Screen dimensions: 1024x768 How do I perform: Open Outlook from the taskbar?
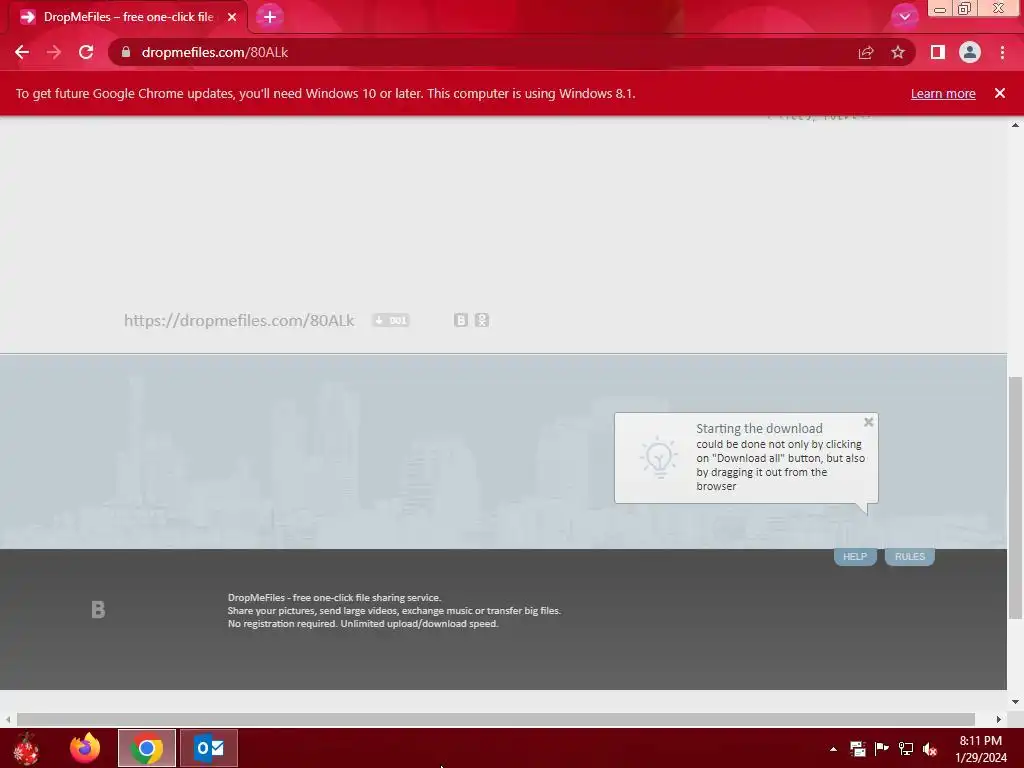pos(209,748)
